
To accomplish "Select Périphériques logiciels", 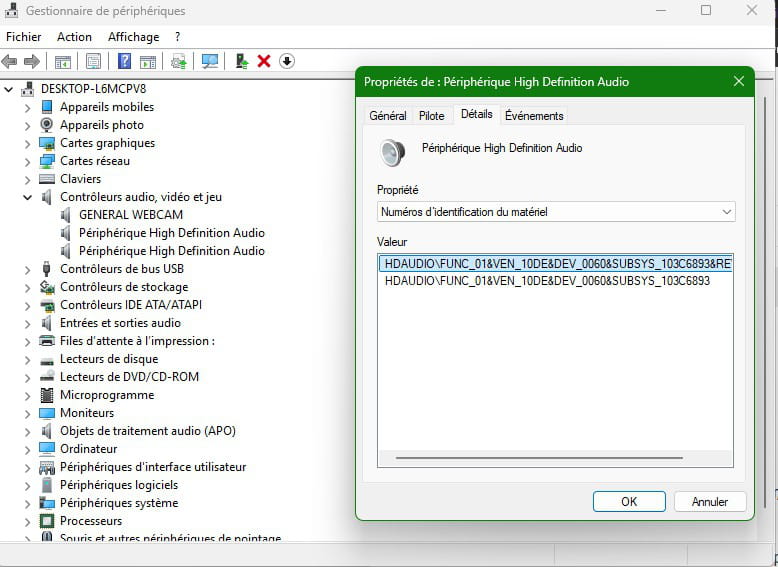I will coord(119,485).
